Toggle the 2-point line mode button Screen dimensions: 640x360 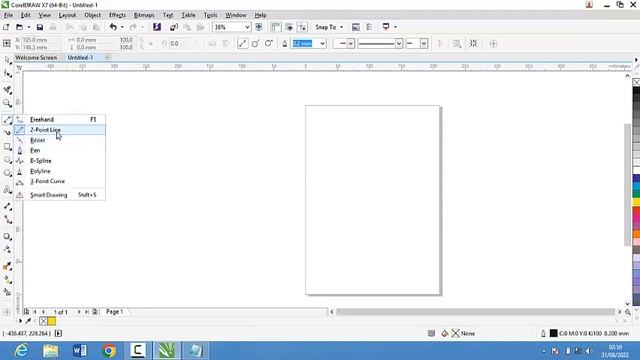(x=242, y=43)
